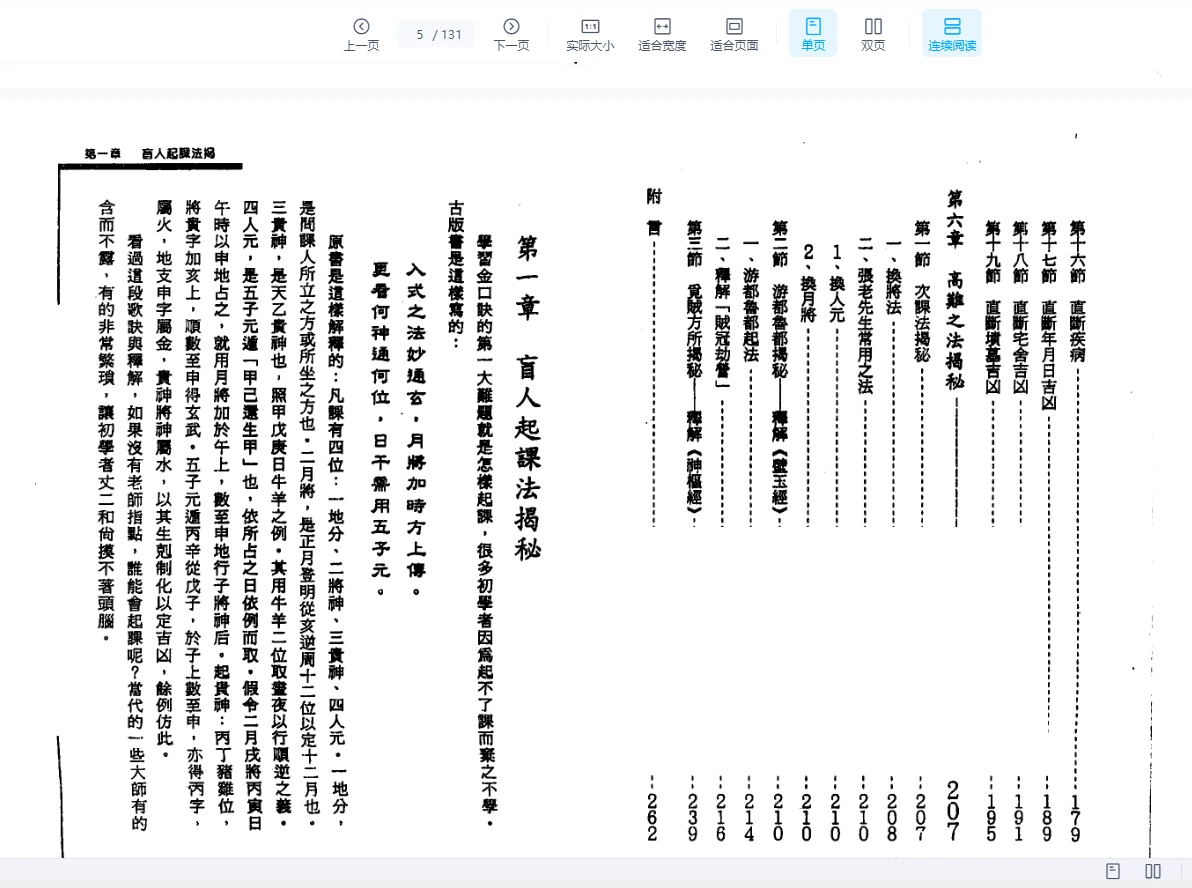Go to previous page (上一页)
The height and width of the screenshot is (888, 1192).
361,34
